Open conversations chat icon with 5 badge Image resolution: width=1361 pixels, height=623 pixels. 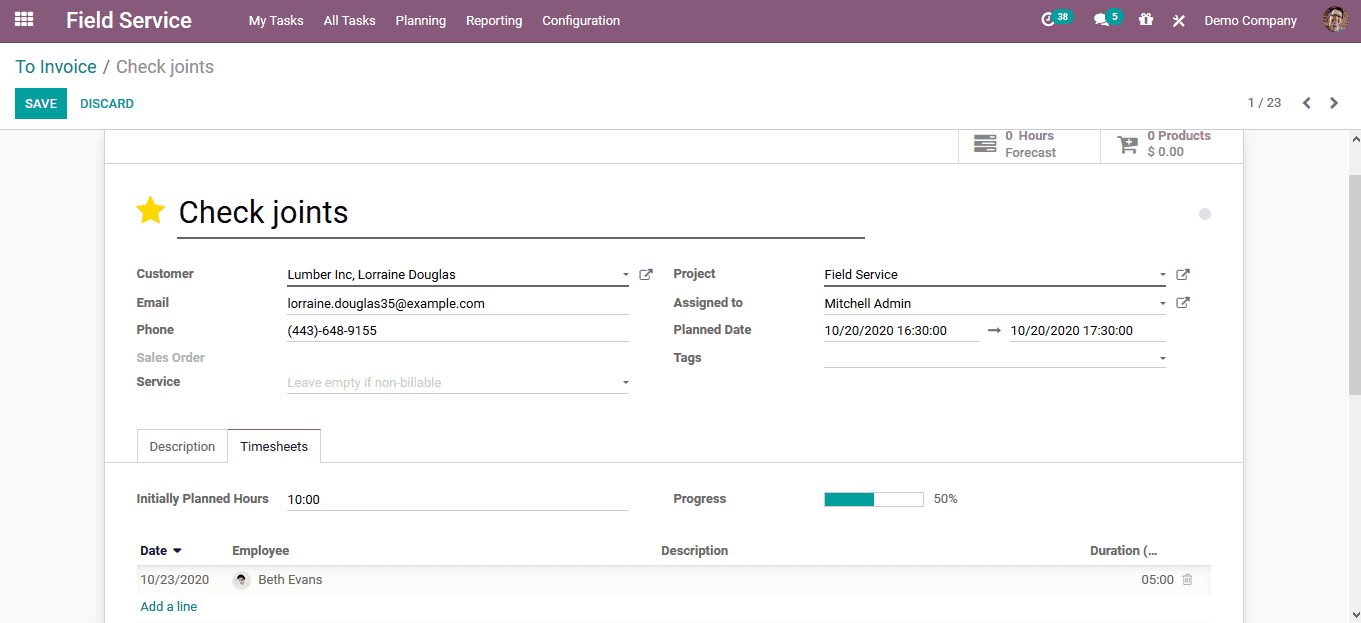click(1107, 19)
